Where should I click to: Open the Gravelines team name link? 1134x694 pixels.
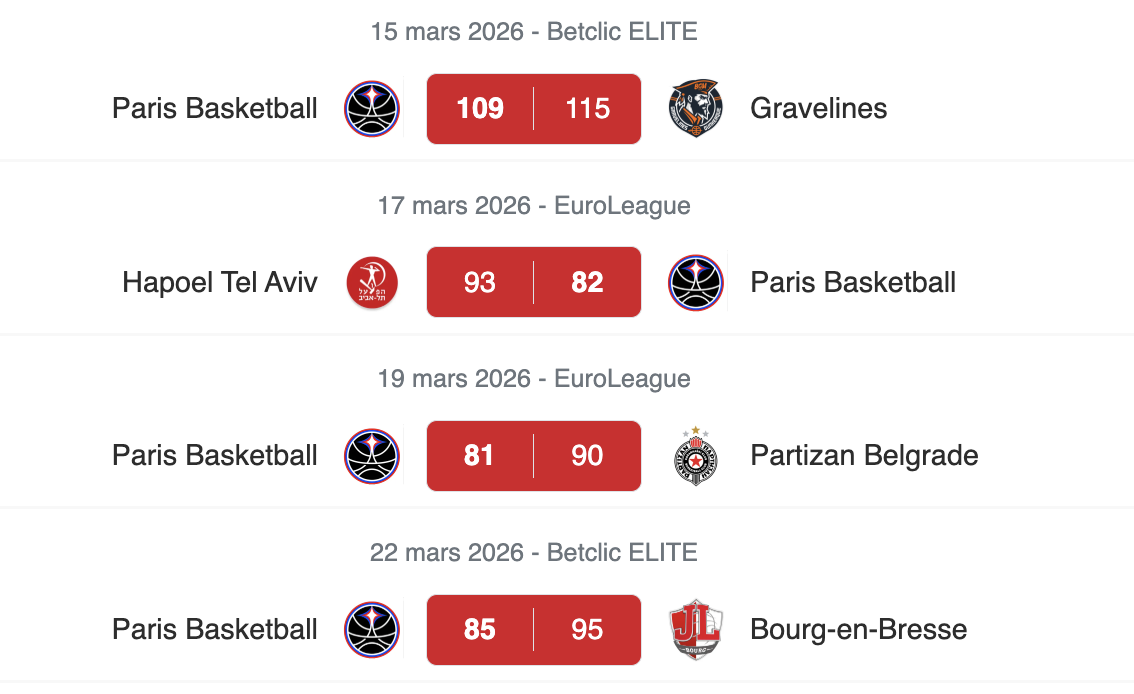[818, 109]
